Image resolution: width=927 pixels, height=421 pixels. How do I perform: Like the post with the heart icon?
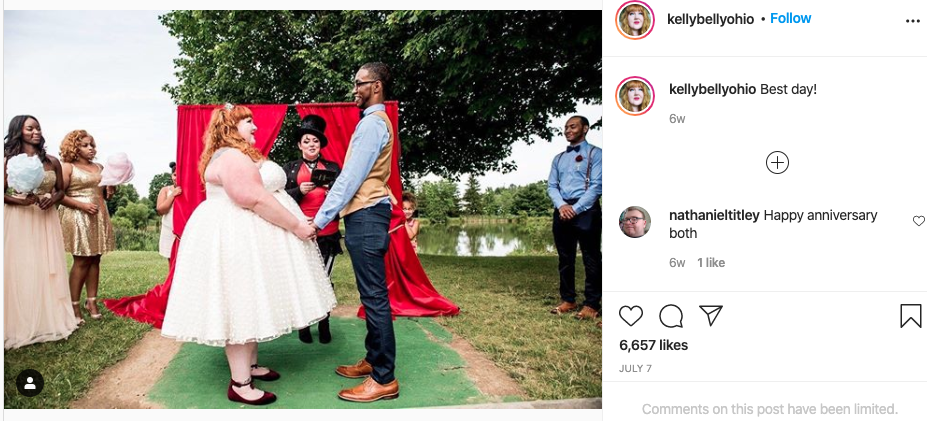(630, 316)
